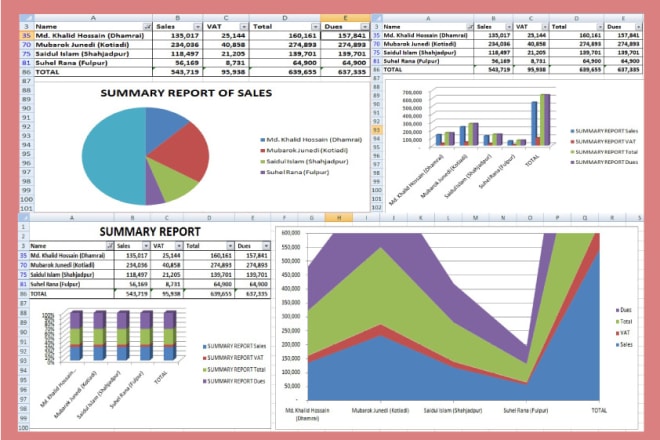Screen dimensions: 660x440
Task: Open the Sales filter dropdown in the pie chart sheet
Action: (x=197, y=27)
